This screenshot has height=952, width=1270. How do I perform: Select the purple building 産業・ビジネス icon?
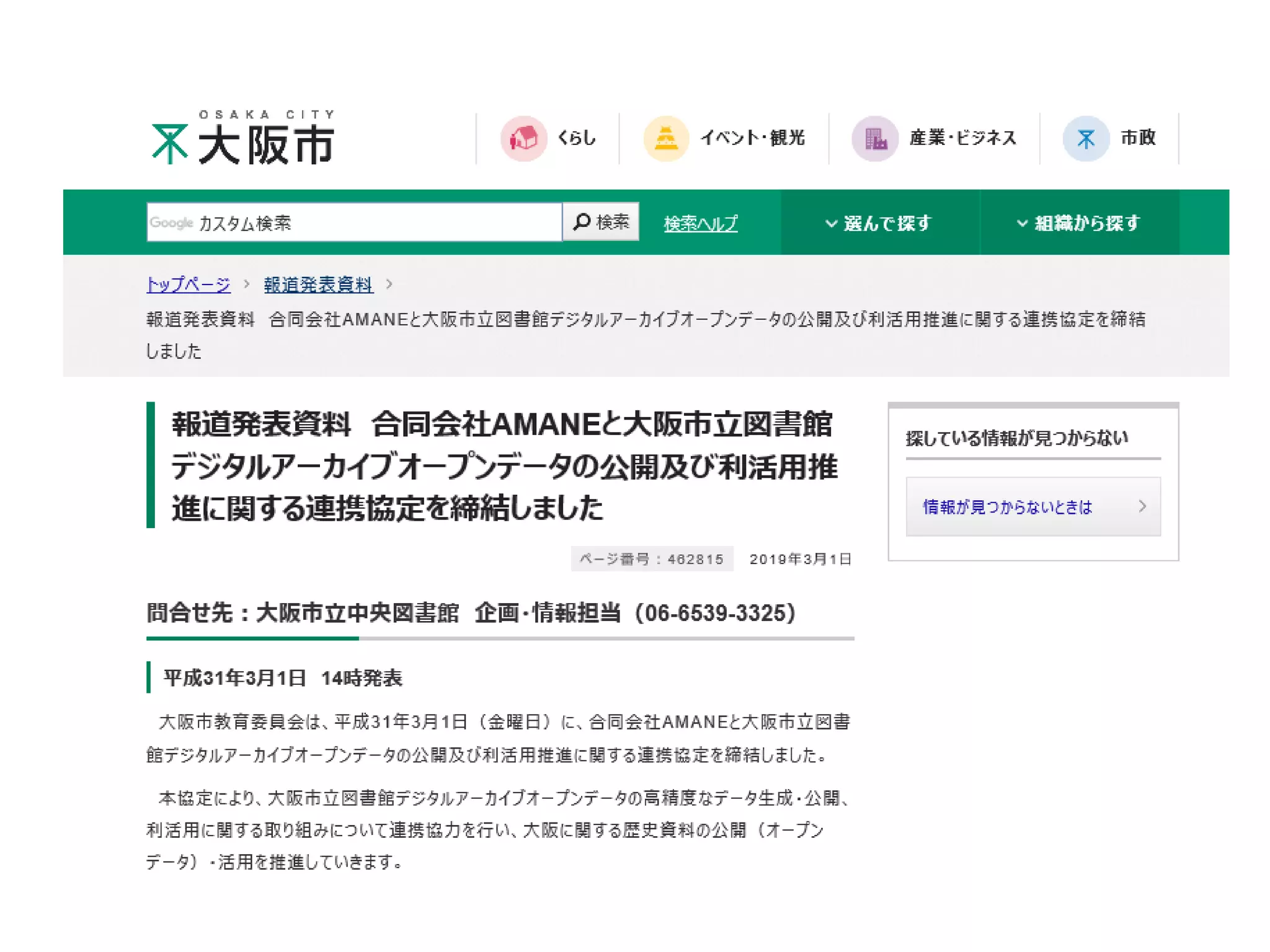point(875,138)
